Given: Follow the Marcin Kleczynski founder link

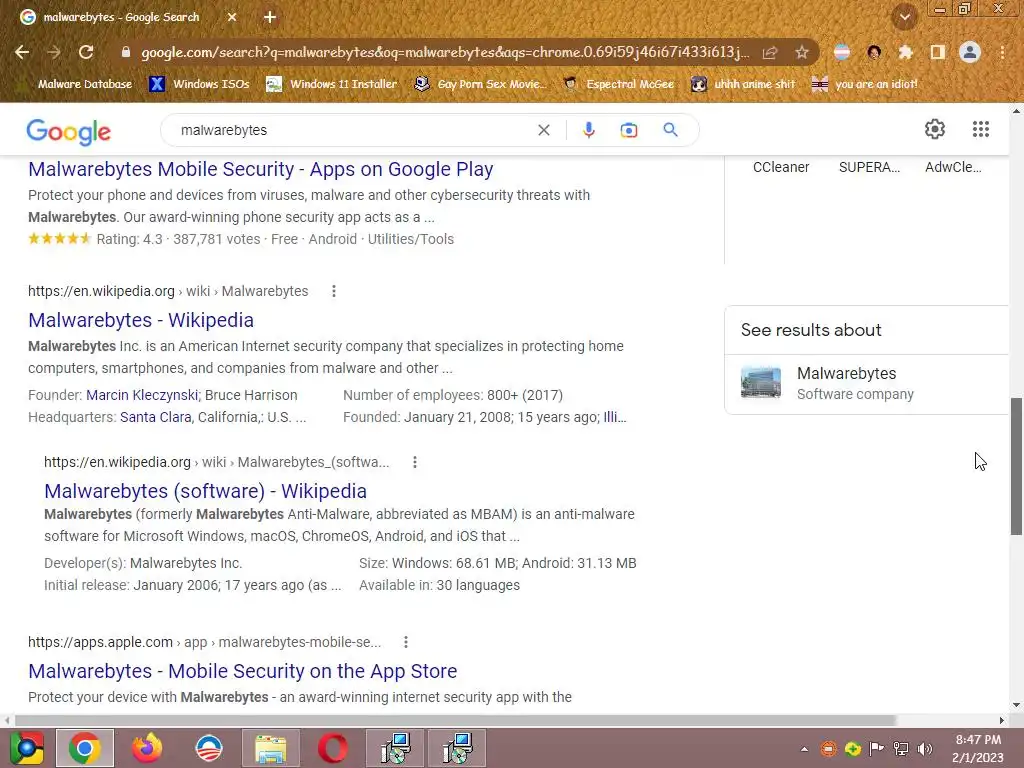Looking at the screenshot, I should pyautogui.click(x=142, y=395).
